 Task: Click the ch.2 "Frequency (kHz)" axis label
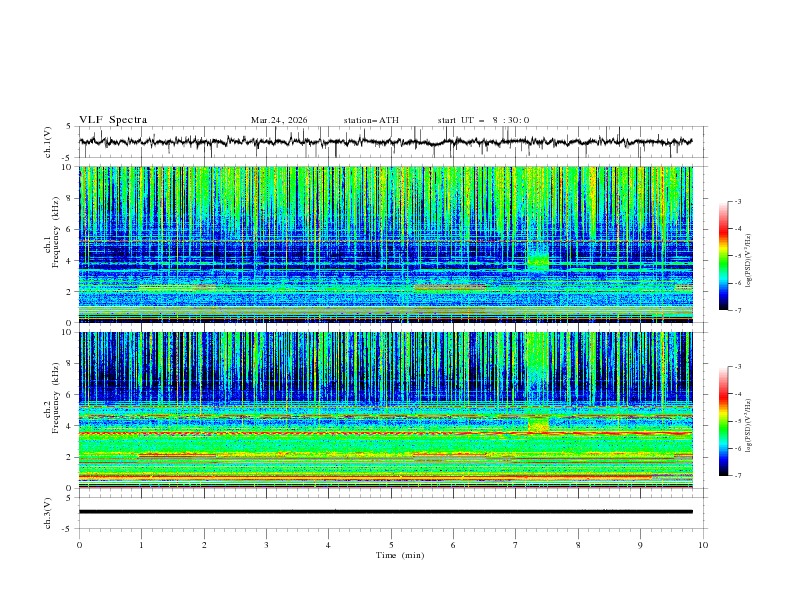pyautogui.click(x=56, y=397)
